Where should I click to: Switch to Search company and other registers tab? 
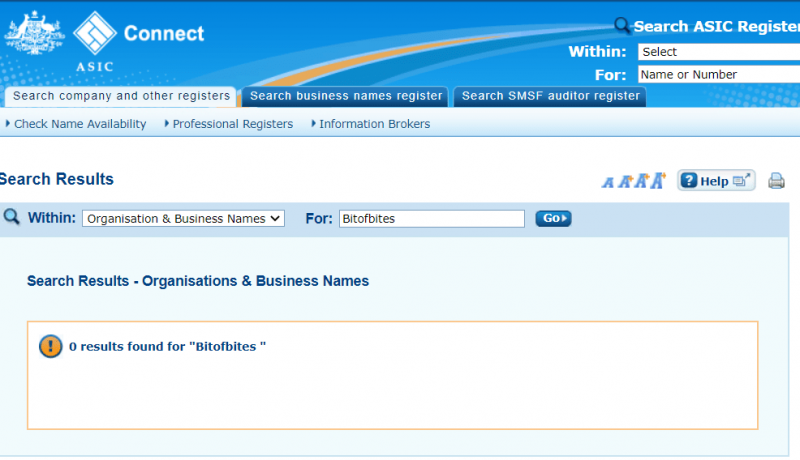[x=121, y=96]
